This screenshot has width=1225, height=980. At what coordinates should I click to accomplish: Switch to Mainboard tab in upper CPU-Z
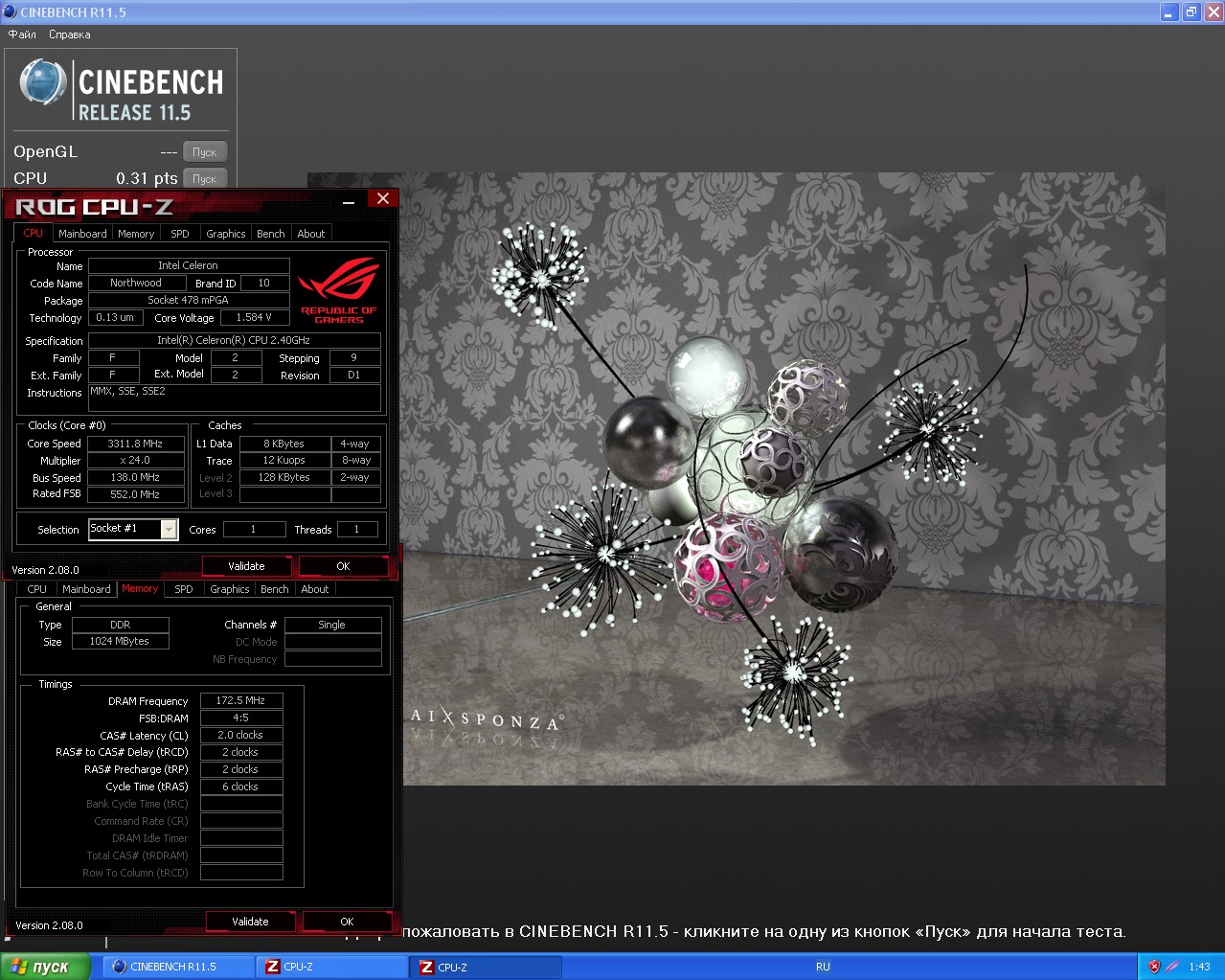(82, 234)
